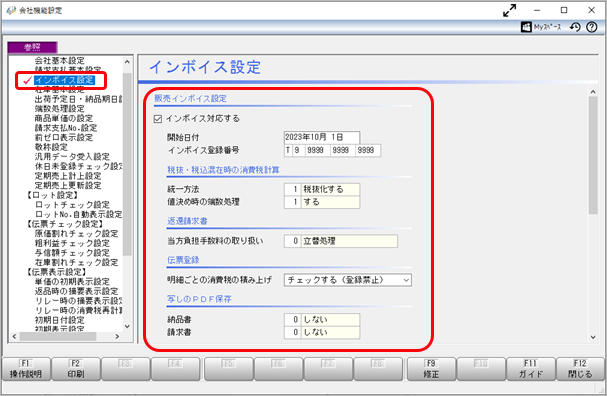Click 【伝票チェック設定】 group heading
This screenshot has width=607, height=396.
click(x=65, y=224)
